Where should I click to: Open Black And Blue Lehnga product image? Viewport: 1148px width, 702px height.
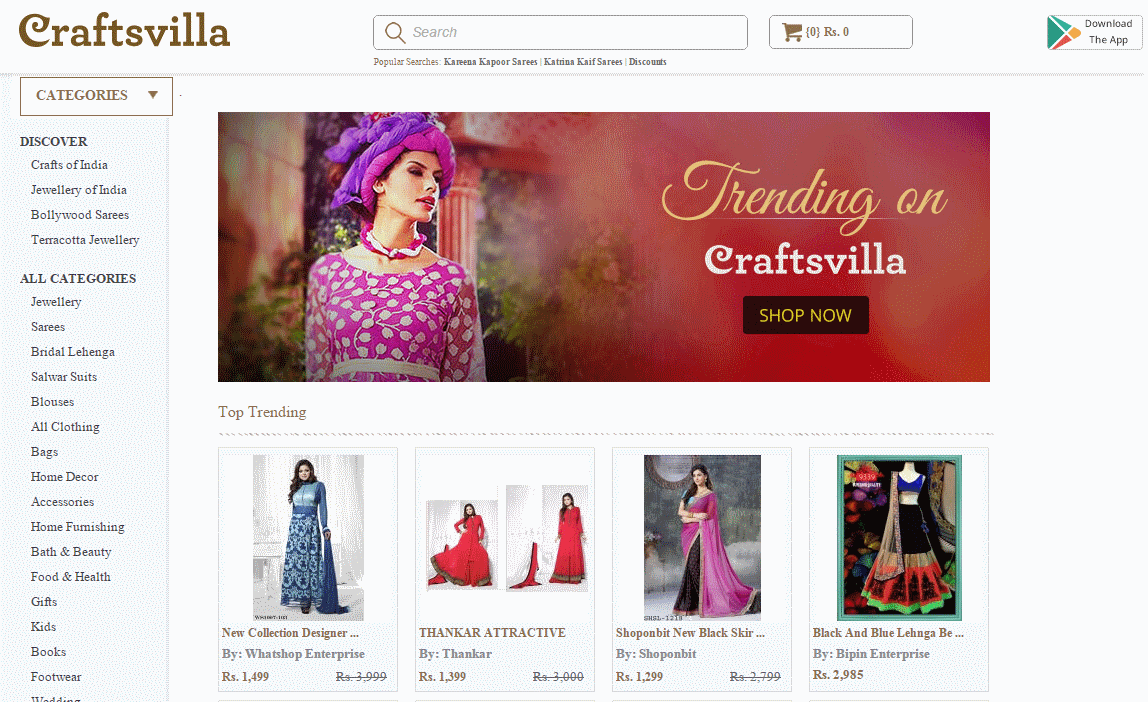[x=899, y=537]
